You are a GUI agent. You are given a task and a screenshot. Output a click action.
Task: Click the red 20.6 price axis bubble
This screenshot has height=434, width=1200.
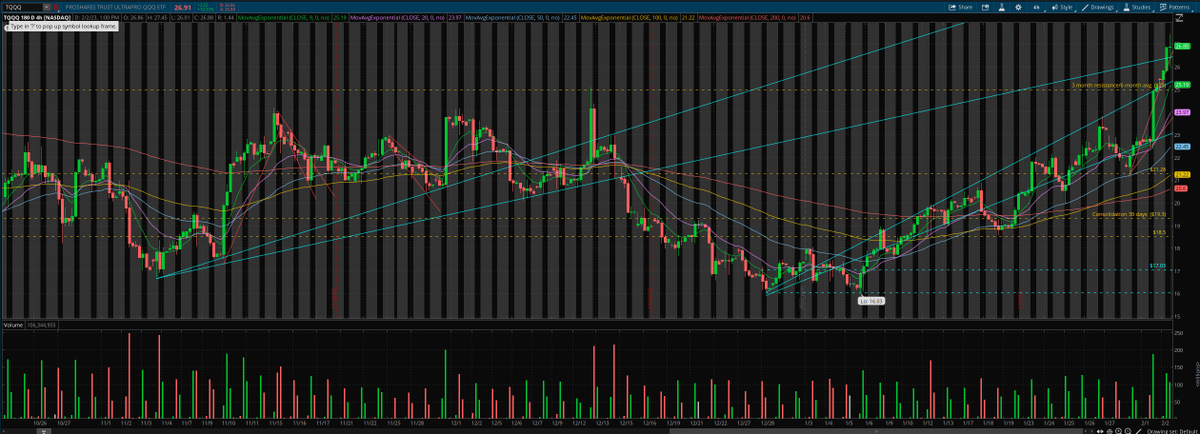point(1181,188)
